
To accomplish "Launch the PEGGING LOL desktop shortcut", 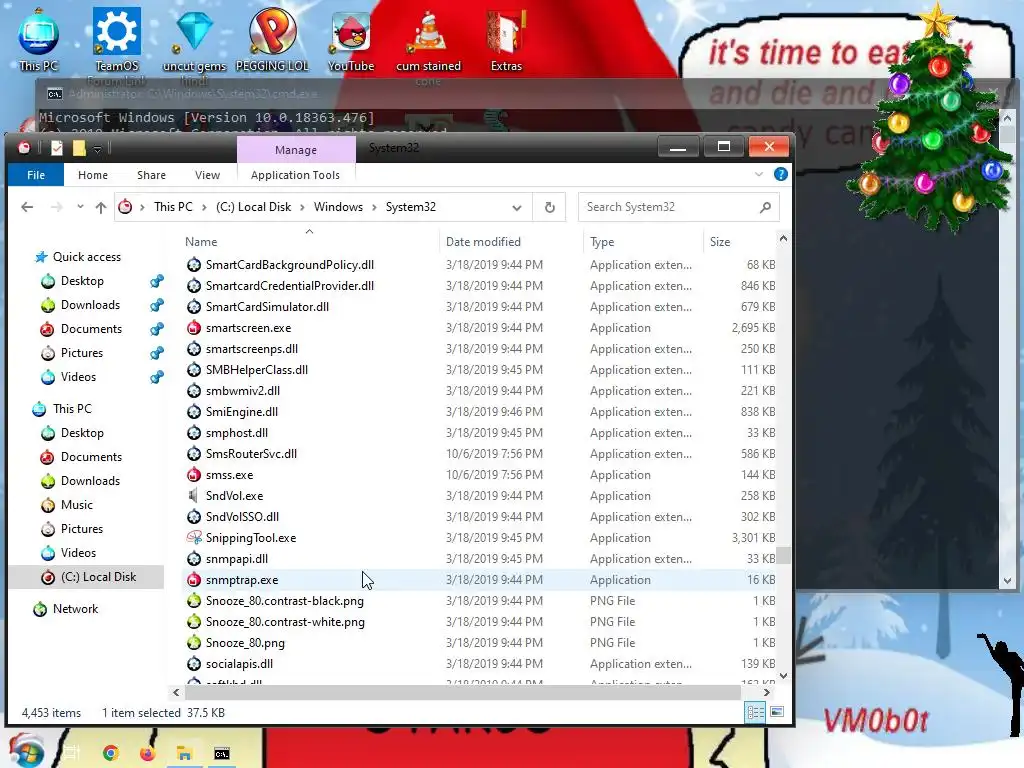I will pyautogui.click(x=272, y=39).
